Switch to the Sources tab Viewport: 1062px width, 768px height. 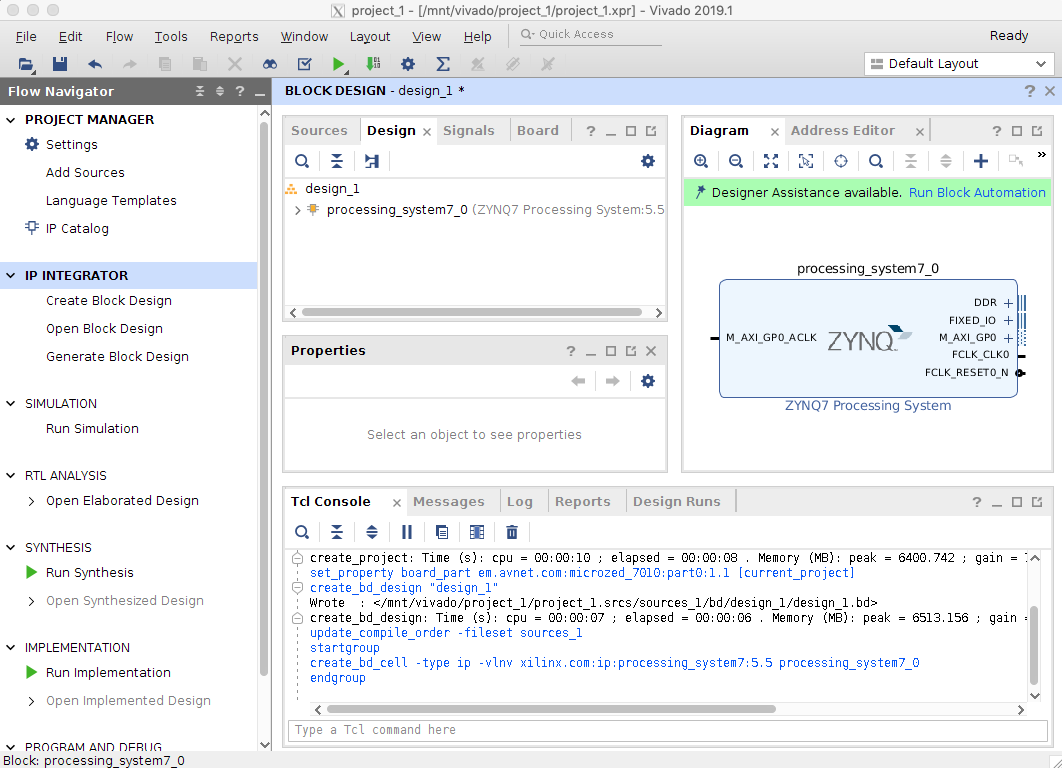[x=319, y=131]
